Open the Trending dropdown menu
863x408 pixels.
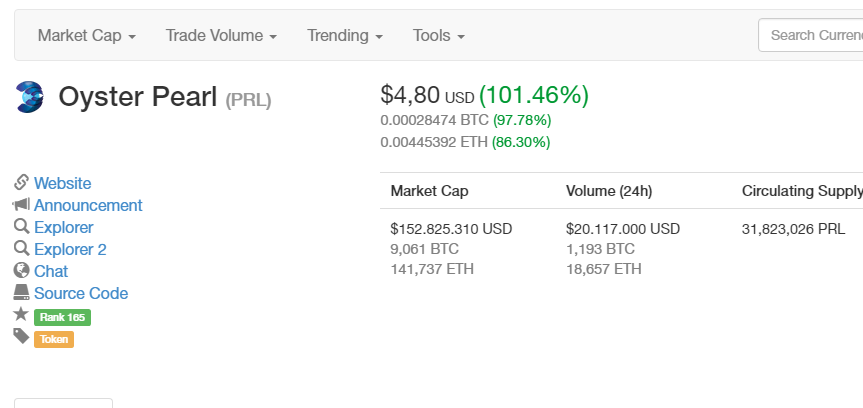click(x=345, y=35)
